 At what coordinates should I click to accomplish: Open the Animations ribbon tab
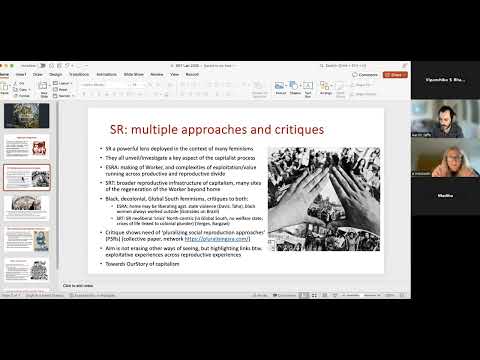coord(106,74)
